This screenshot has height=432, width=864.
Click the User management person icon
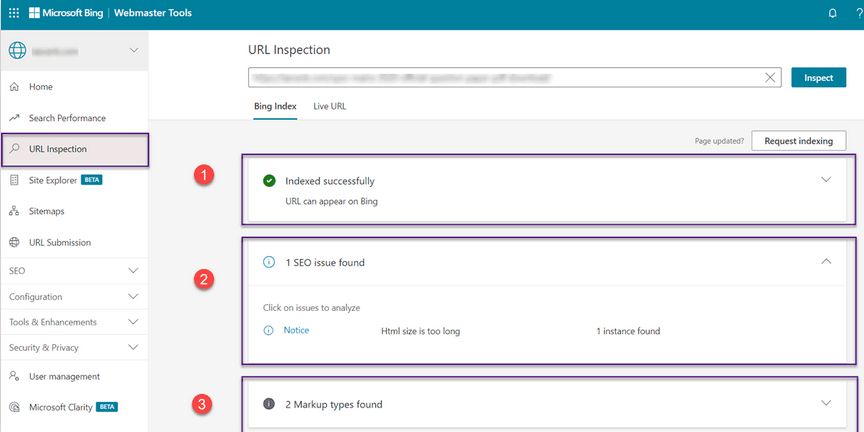tap(15, 376)
